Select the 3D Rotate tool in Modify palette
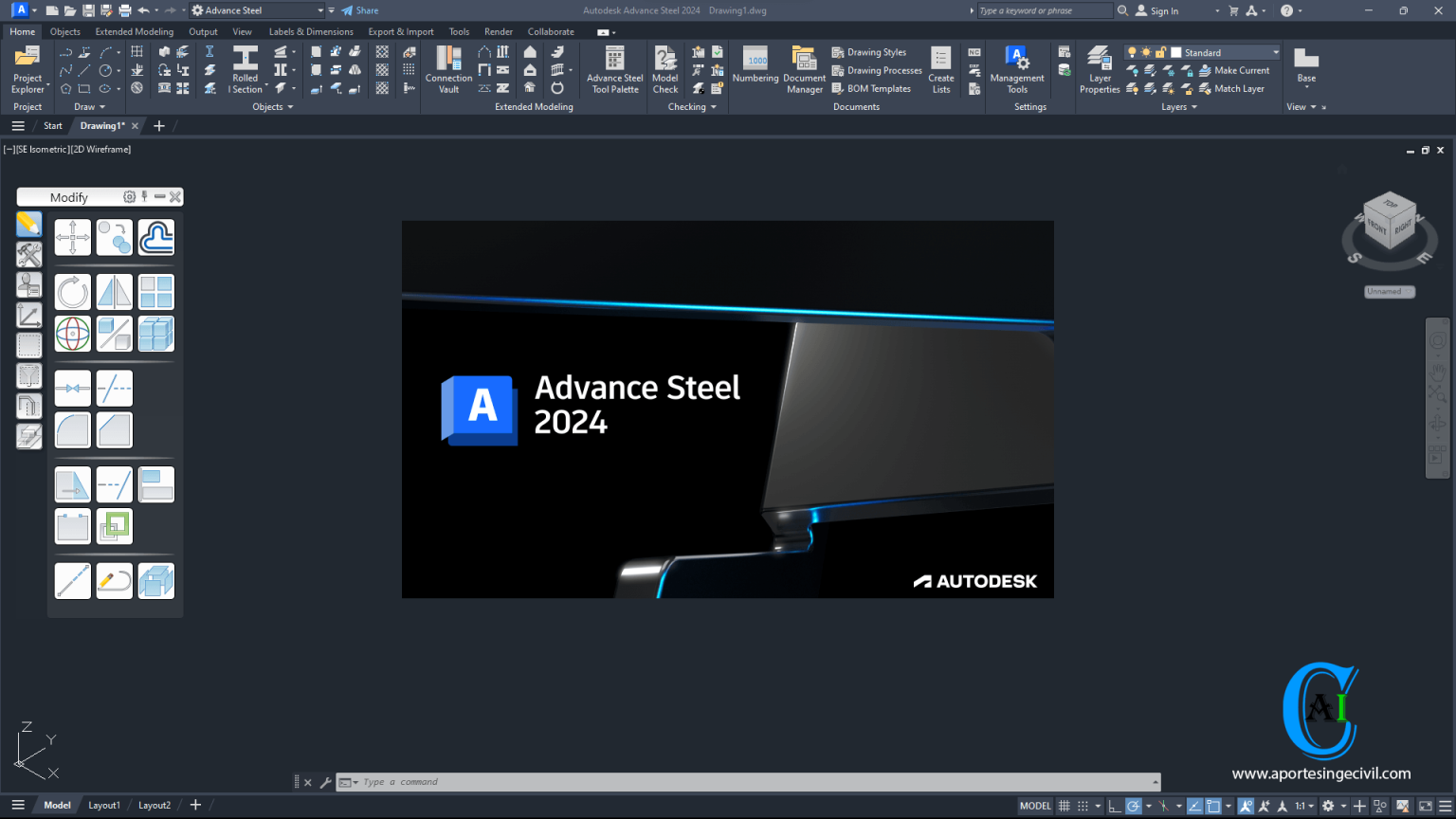This screenshot has width=1456, height=819. click(73, 334)
